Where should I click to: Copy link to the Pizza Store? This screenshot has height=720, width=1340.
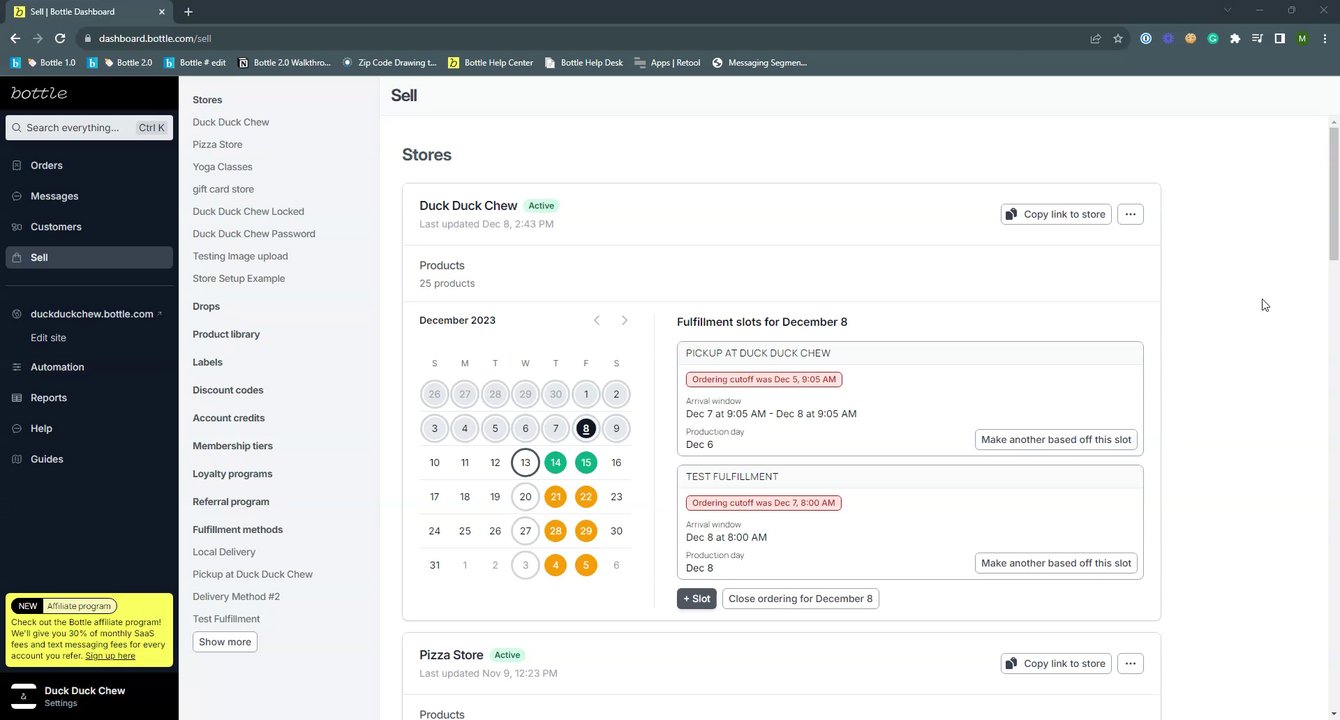[x=1056, y=663]
